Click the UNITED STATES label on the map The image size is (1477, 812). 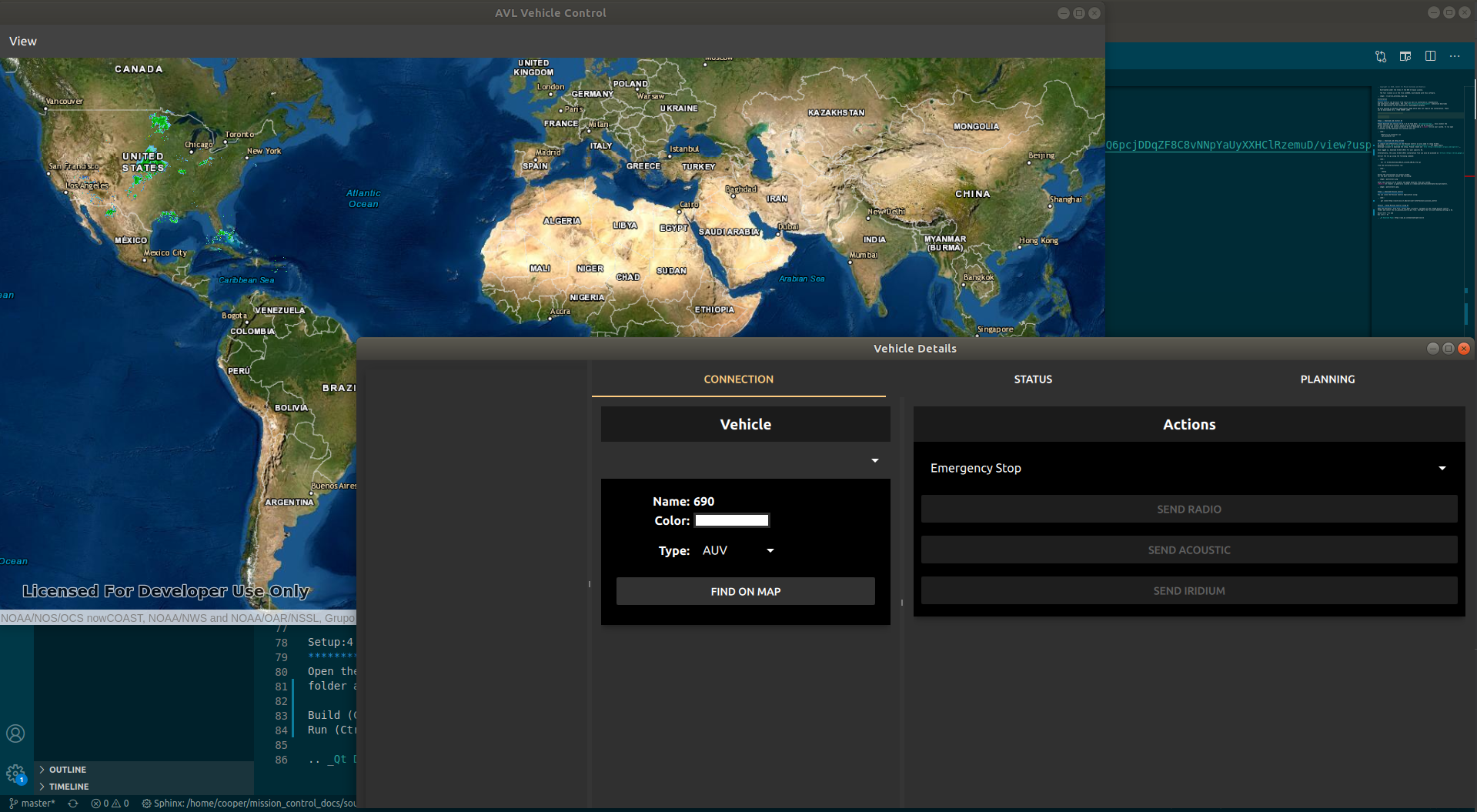tap(143, 162)
